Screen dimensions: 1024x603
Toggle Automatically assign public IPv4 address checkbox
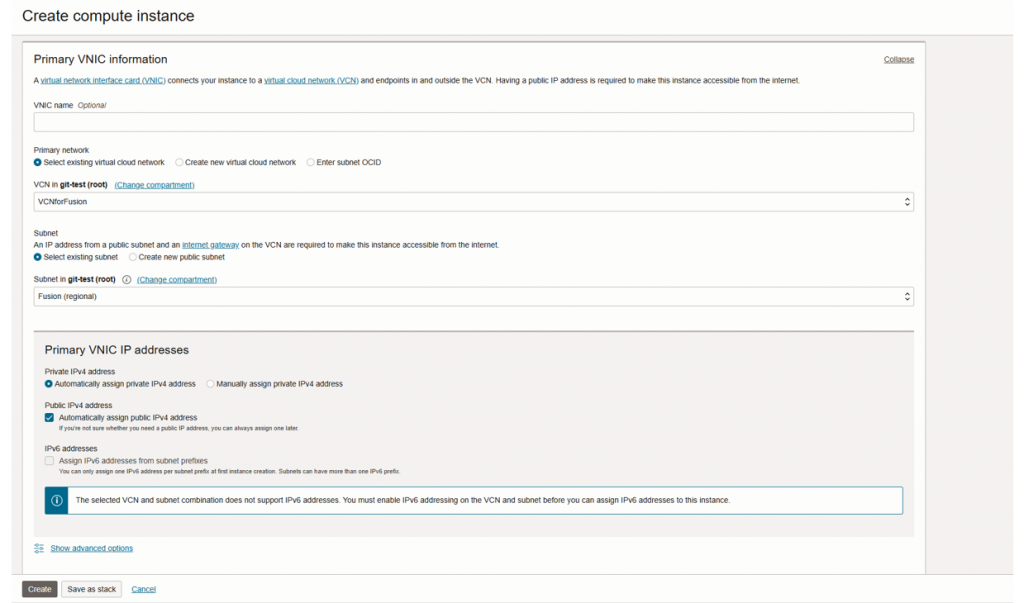50,418
